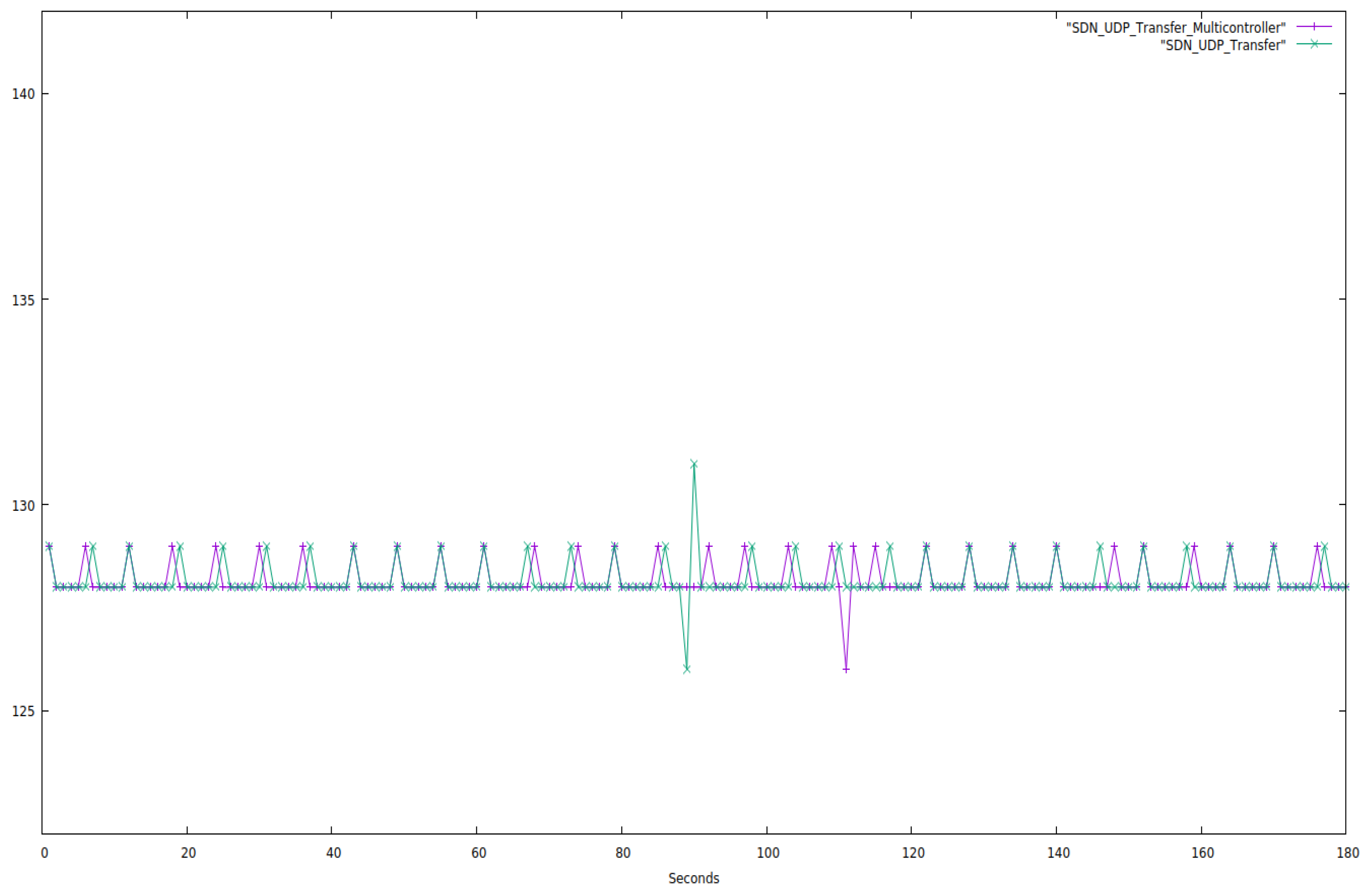Image resolution: width=1365 pixels, height=896 pixels.
Task: Click the x-axis tick label 180
Action: pos(1348,853)
